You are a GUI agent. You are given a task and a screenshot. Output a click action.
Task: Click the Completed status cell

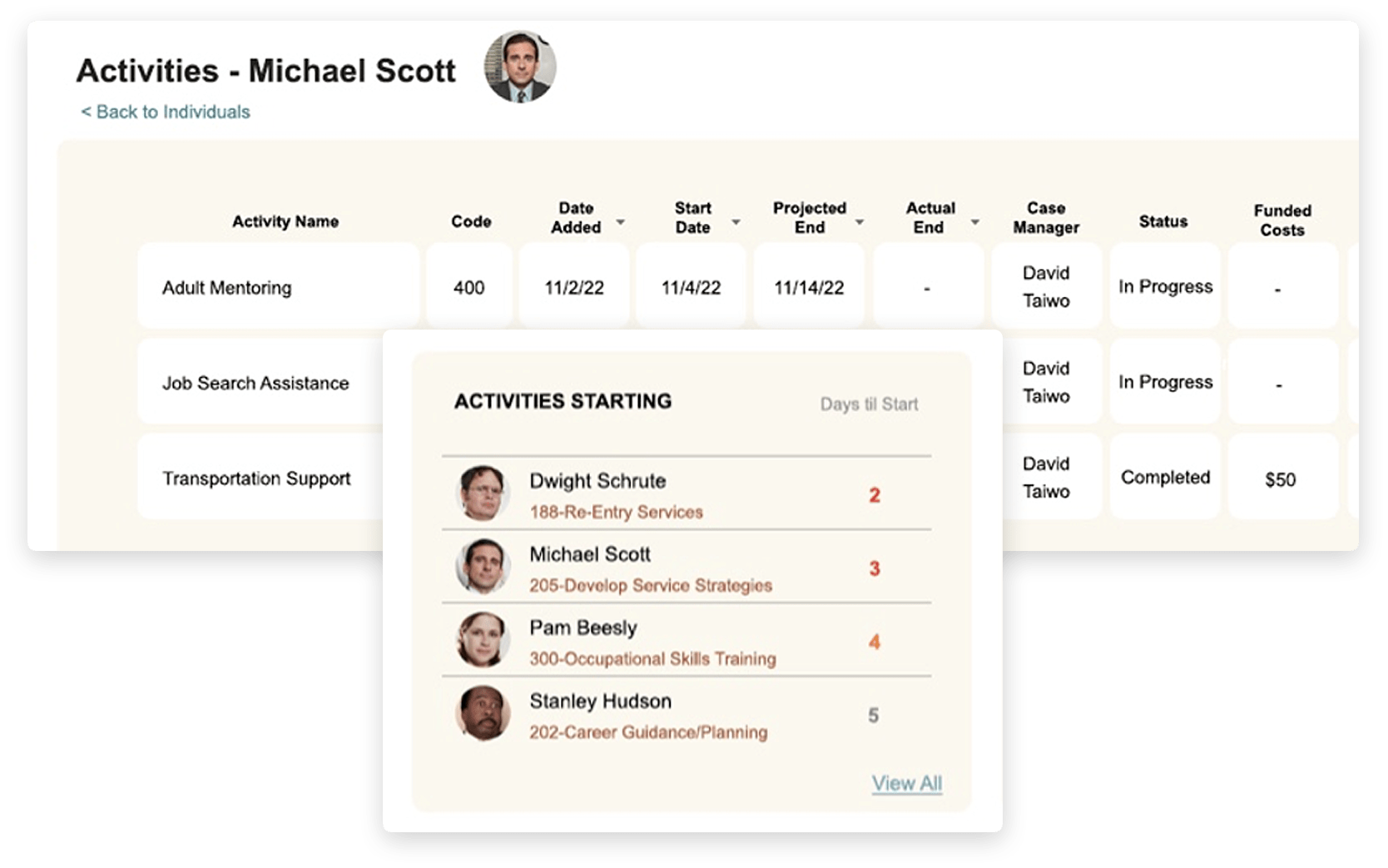point(1165,478)
